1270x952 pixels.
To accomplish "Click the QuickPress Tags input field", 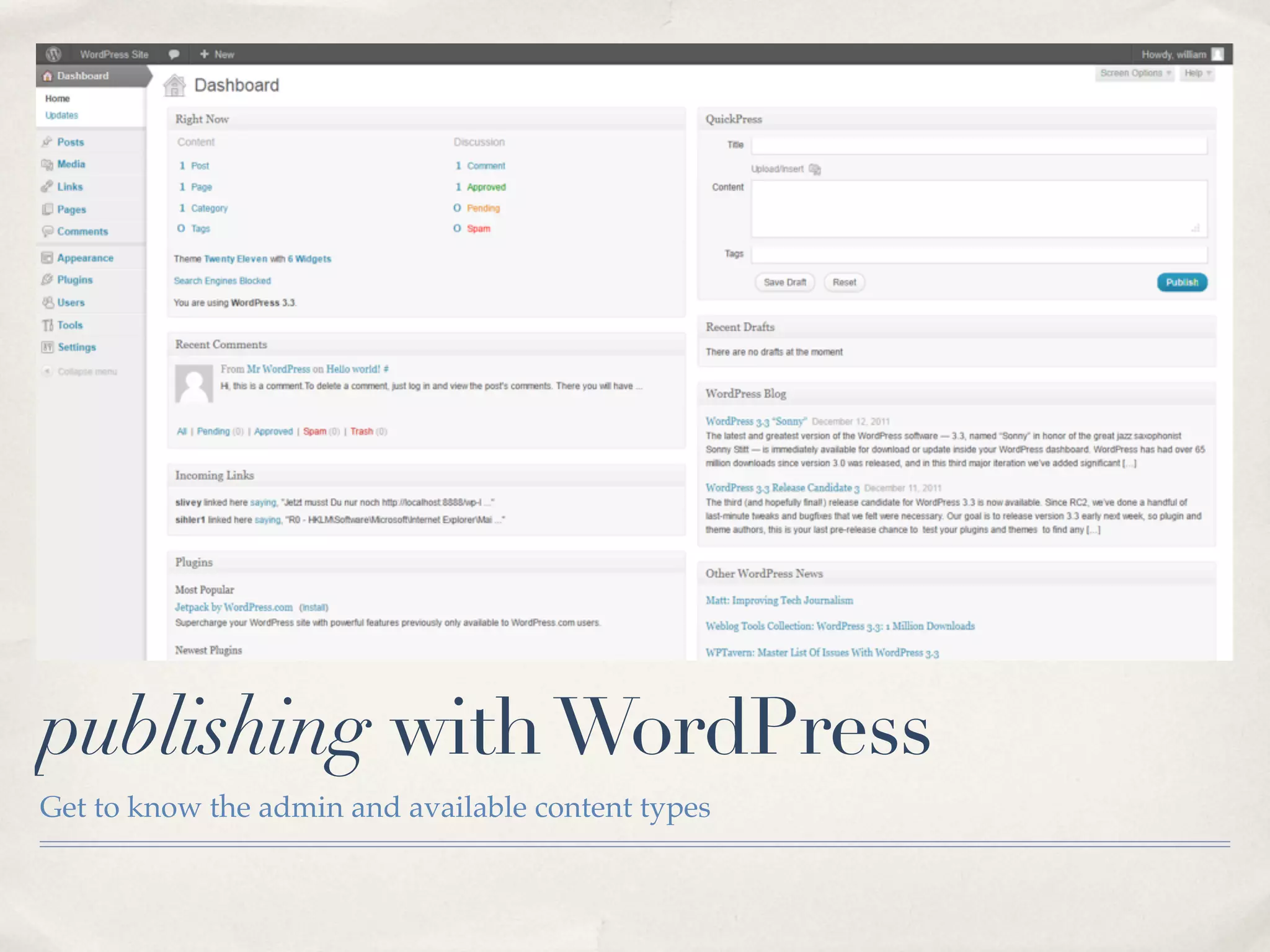I will (979, 254).
